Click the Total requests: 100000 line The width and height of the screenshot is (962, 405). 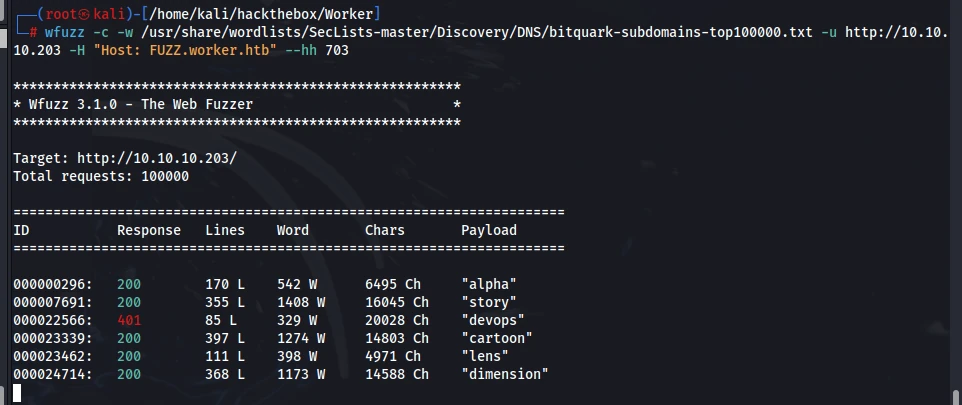pos(101,177)
